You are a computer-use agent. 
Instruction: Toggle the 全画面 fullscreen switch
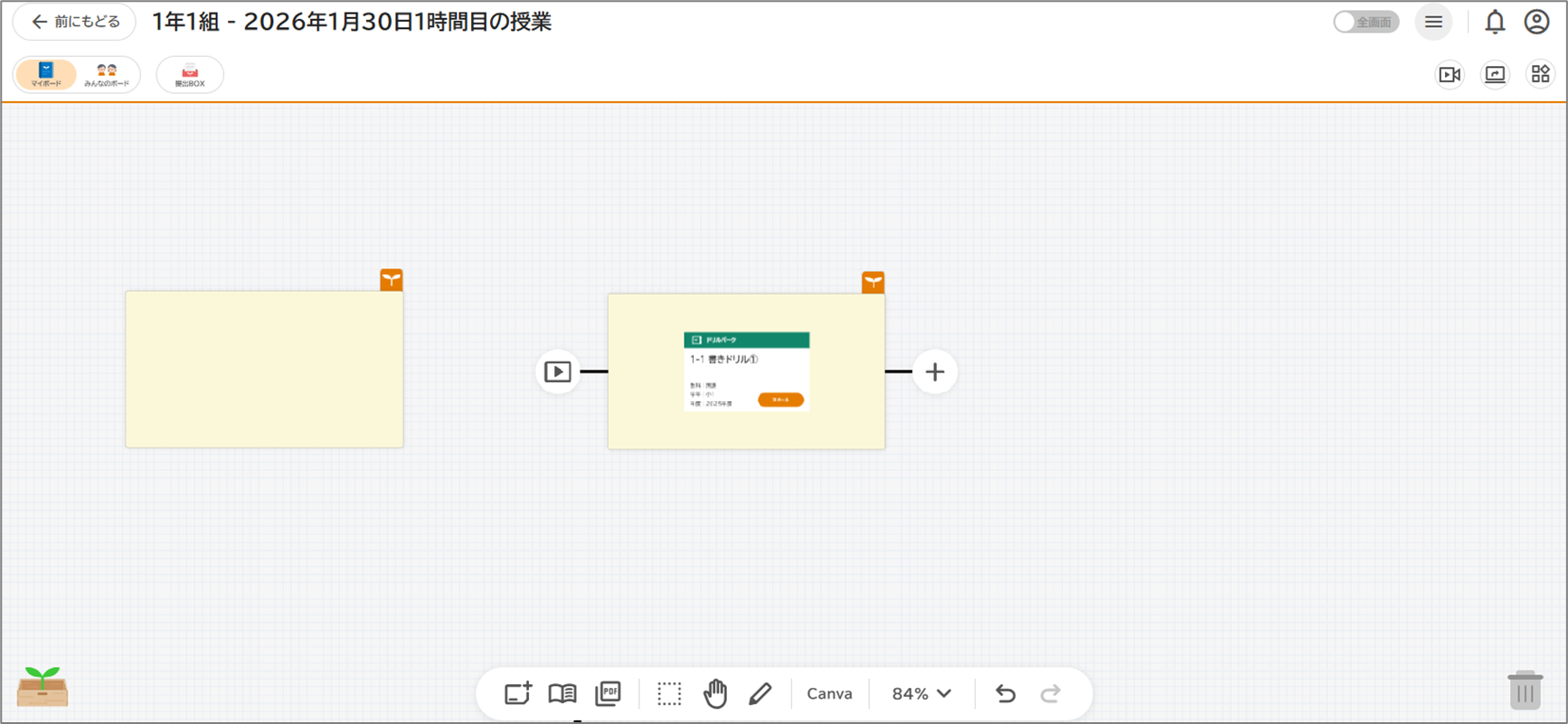pyautogui.click(x=1365, y=22)
